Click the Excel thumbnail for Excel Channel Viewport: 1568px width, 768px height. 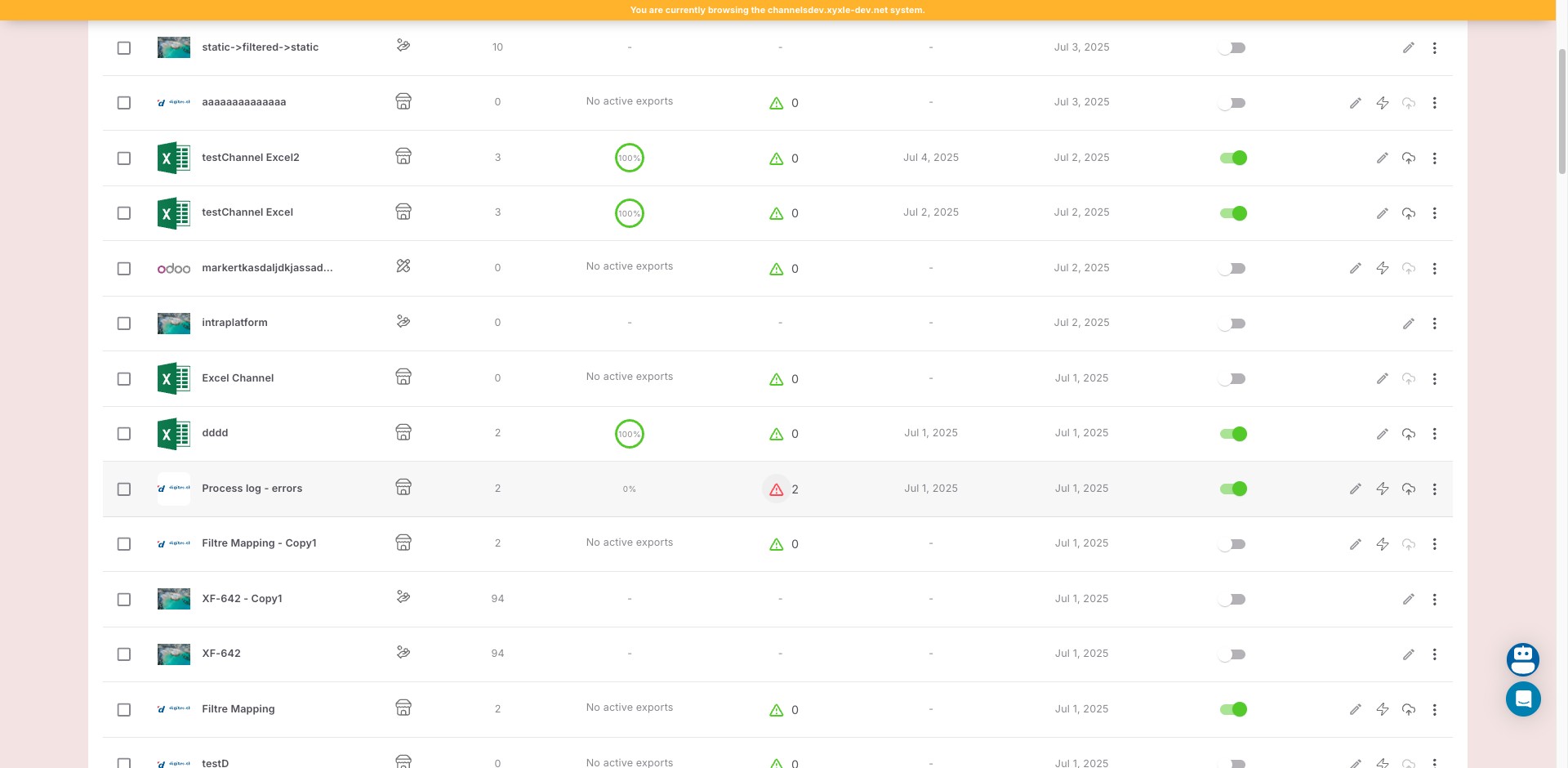pyautogui.click(x=173, y=378)
